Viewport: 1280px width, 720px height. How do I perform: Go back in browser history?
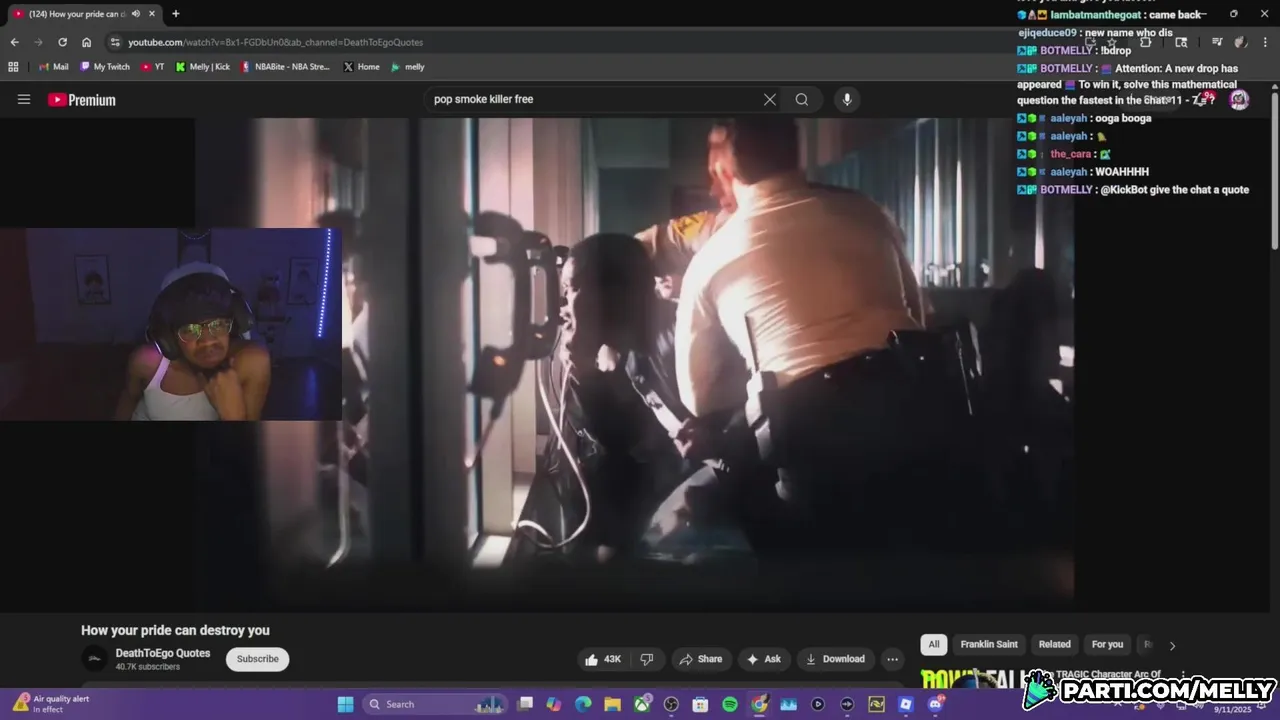14,42
